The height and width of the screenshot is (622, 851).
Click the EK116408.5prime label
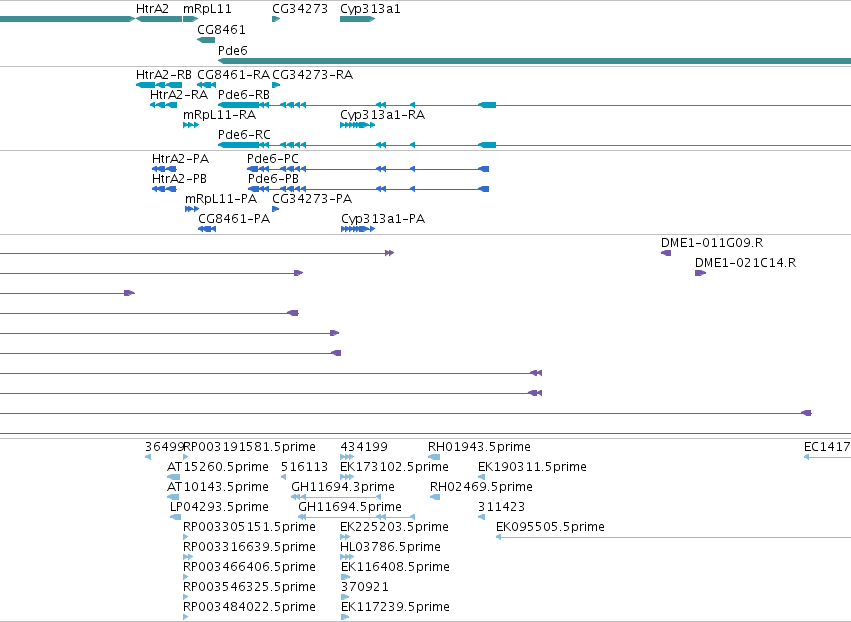tap(395, 567)
